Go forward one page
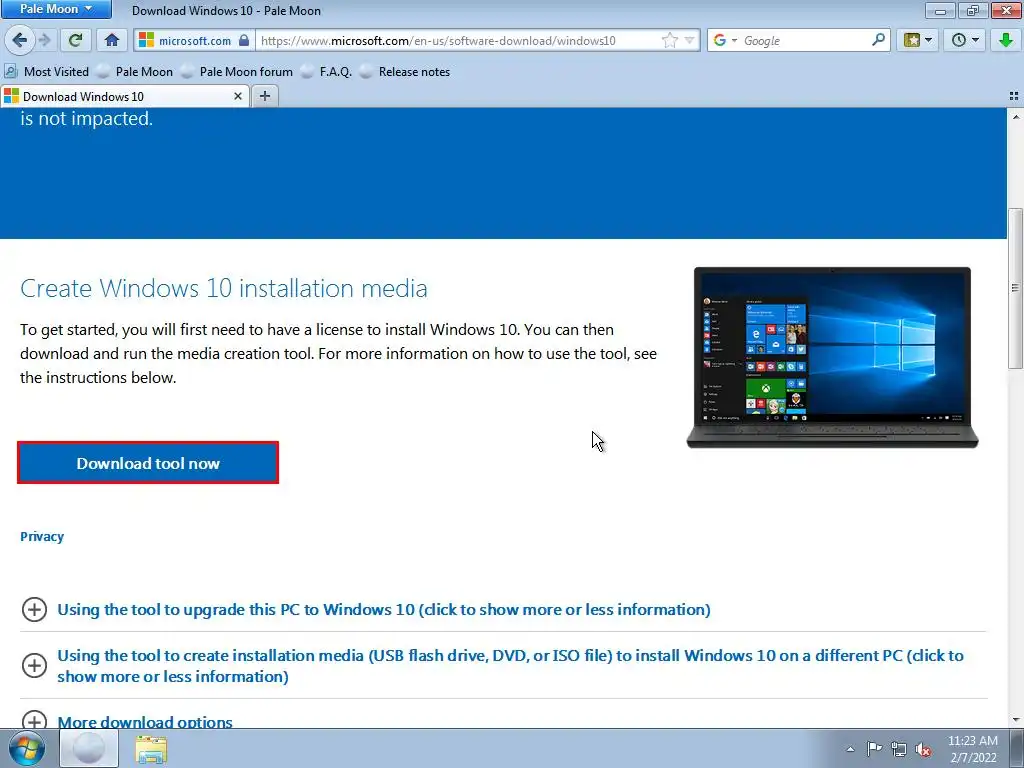 [x=44, y=40]
